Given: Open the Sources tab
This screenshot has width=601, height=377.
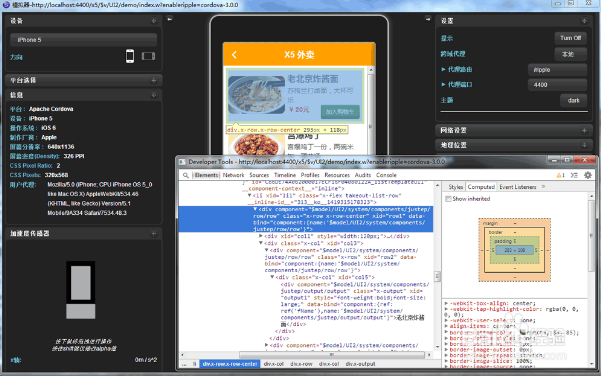Looking at the screenshot, I should [x=259, y=175].
